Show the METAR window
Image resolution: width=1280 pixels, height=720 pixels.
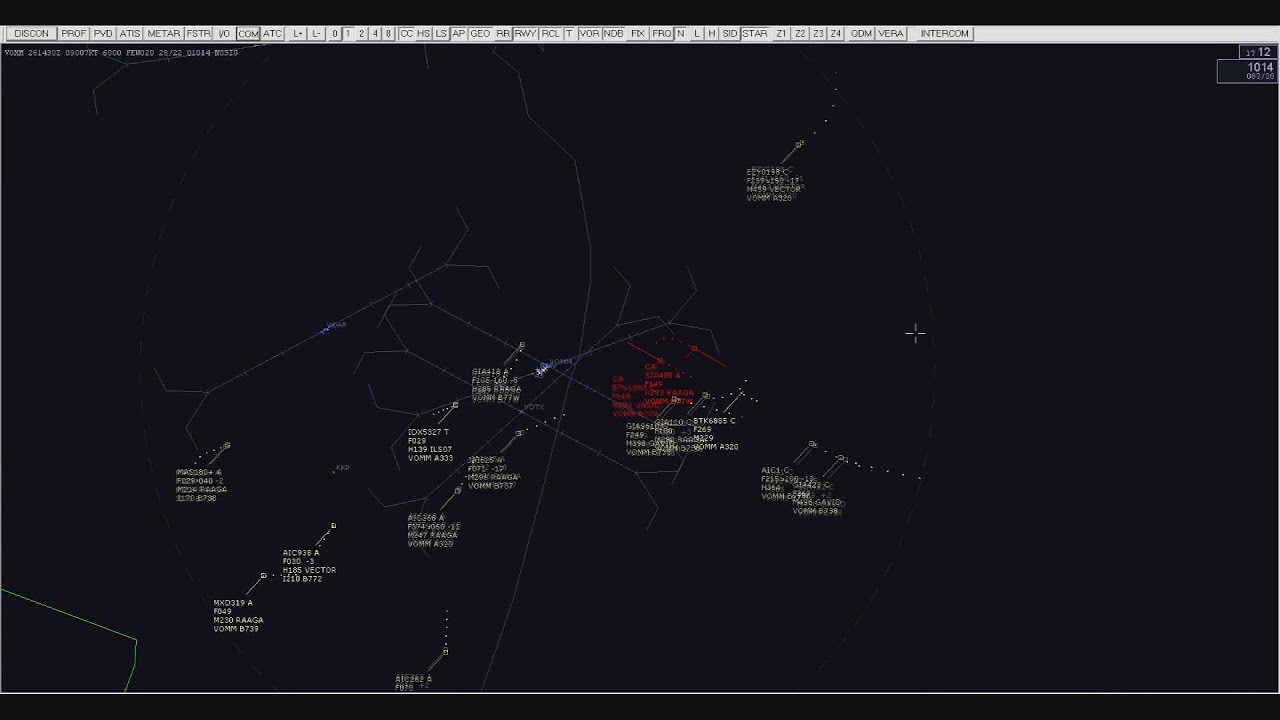[x=164, y=34]
